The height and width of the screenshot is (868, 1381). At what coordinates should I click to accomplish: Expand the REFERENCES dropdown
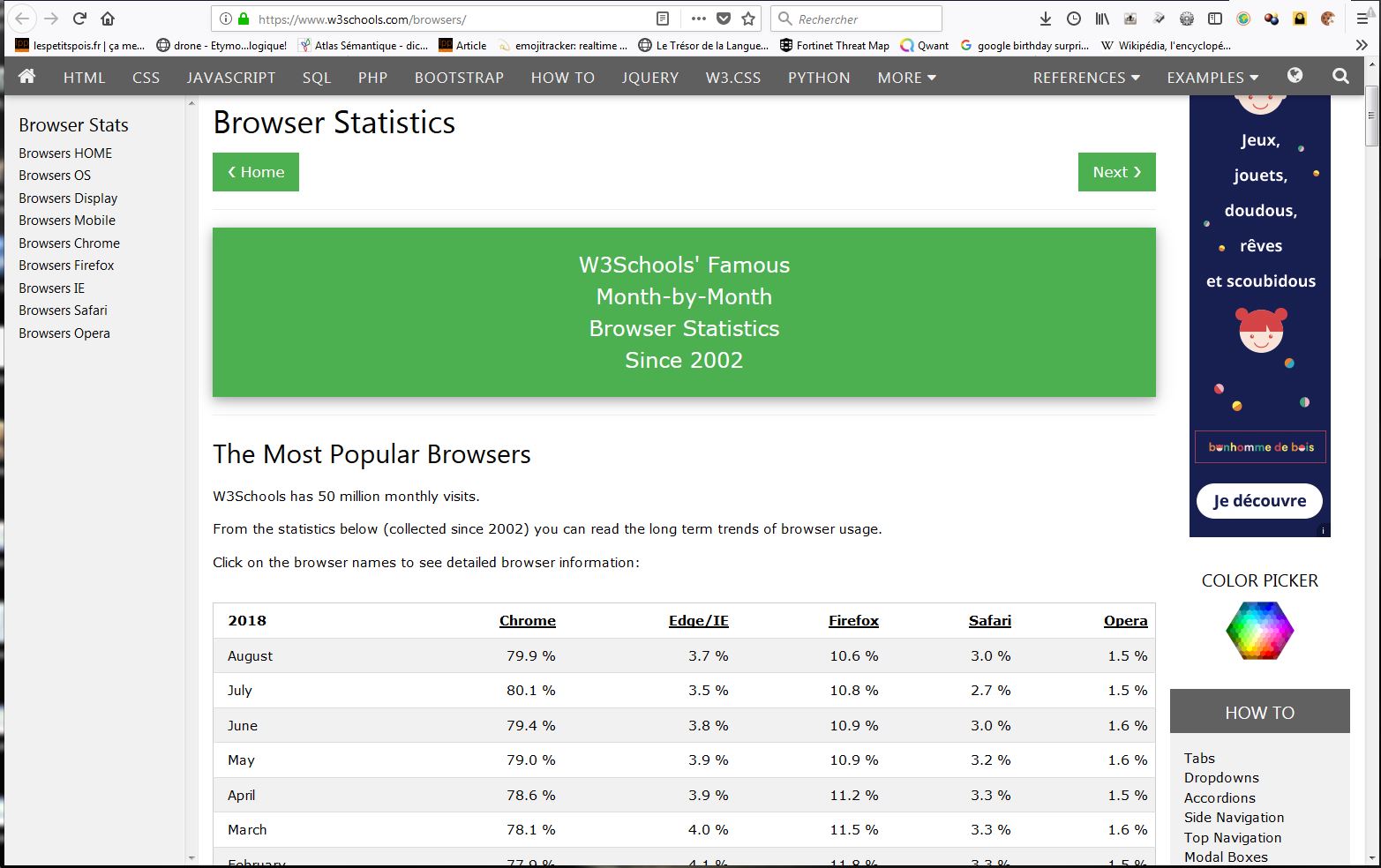[x=1086, y=78]
